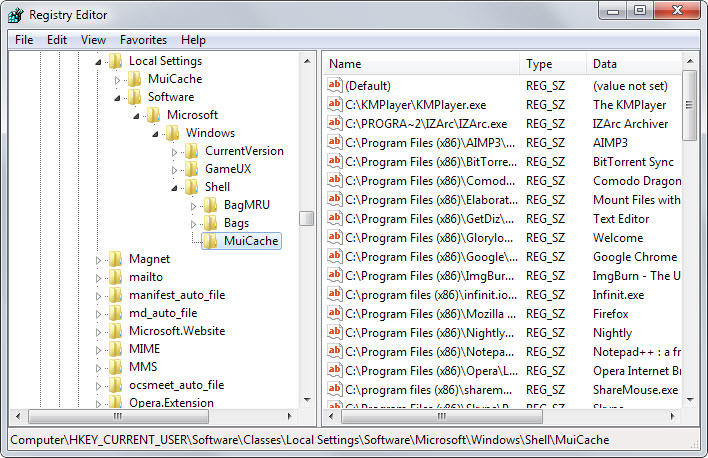The height and width of the screenshot is (458, 708).
Task: Click the tree pane horizontal scrollbar thumb
Action: (x=118, y=416)
